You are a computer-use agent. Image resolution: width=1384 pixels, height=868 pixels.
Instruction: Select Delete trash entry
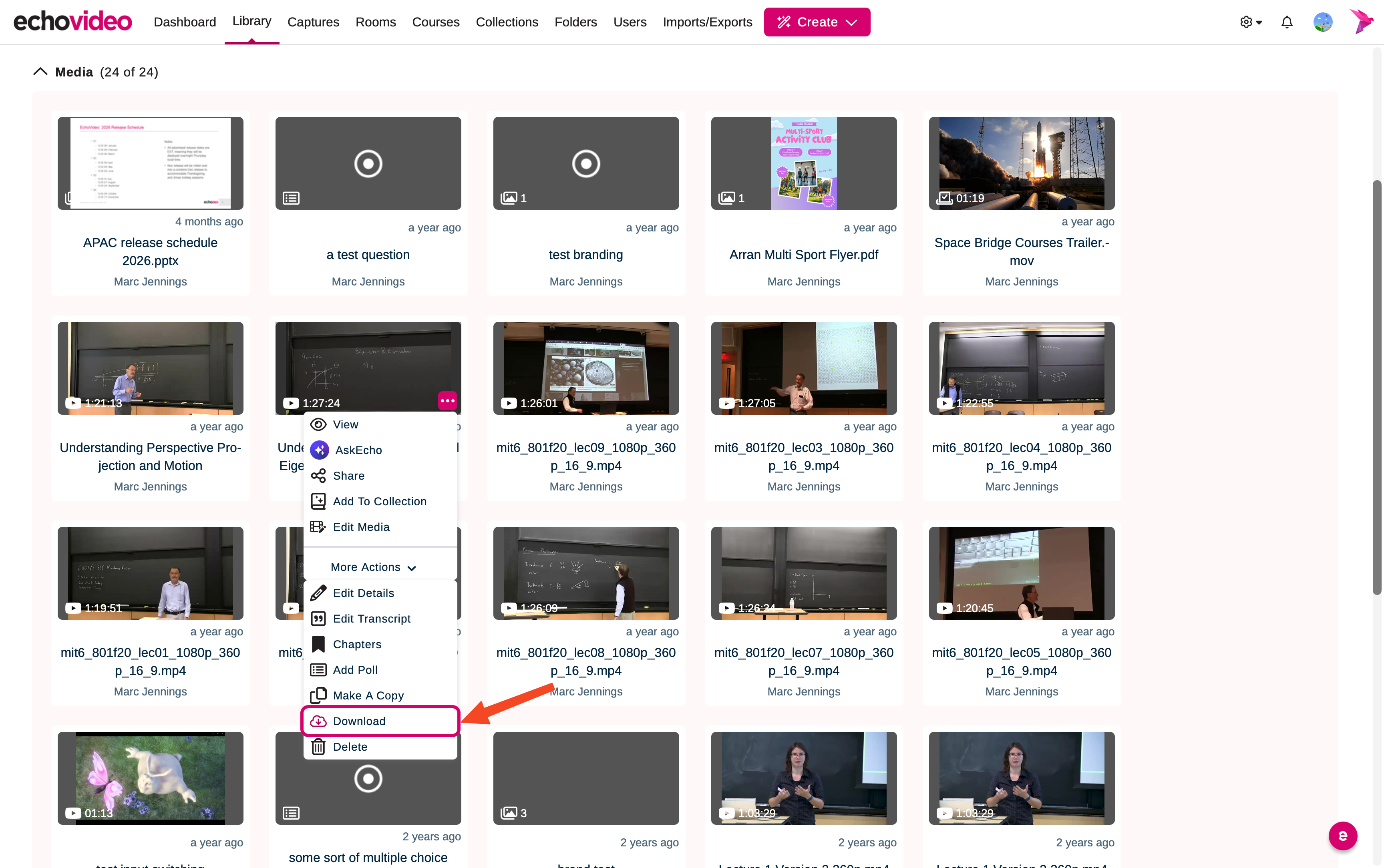coord(380,747)
